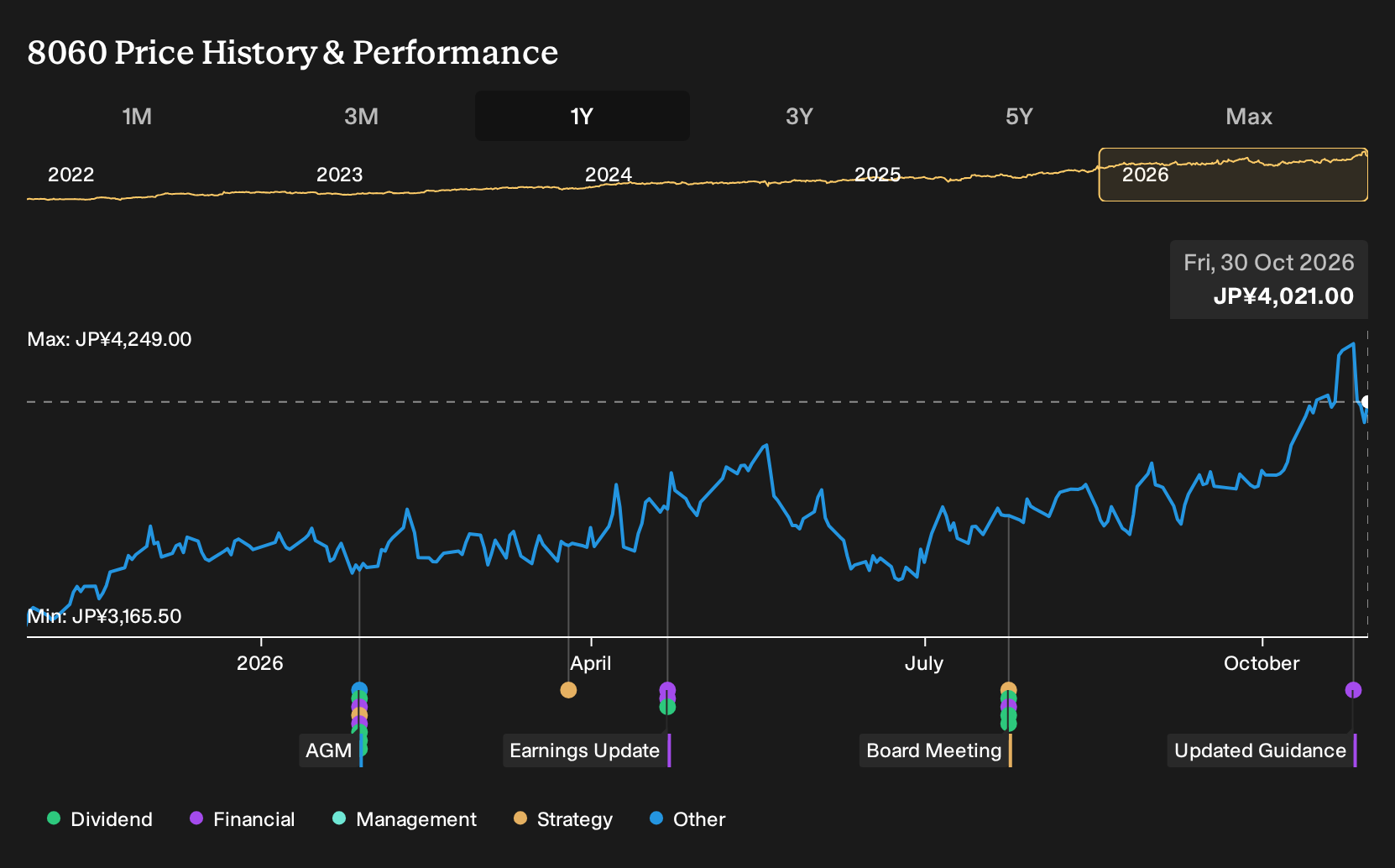This screenshot has width=1395, height=868.
Task: Click the Max: JP¥4,249.00 label
Action: click(x=109, y=339)
